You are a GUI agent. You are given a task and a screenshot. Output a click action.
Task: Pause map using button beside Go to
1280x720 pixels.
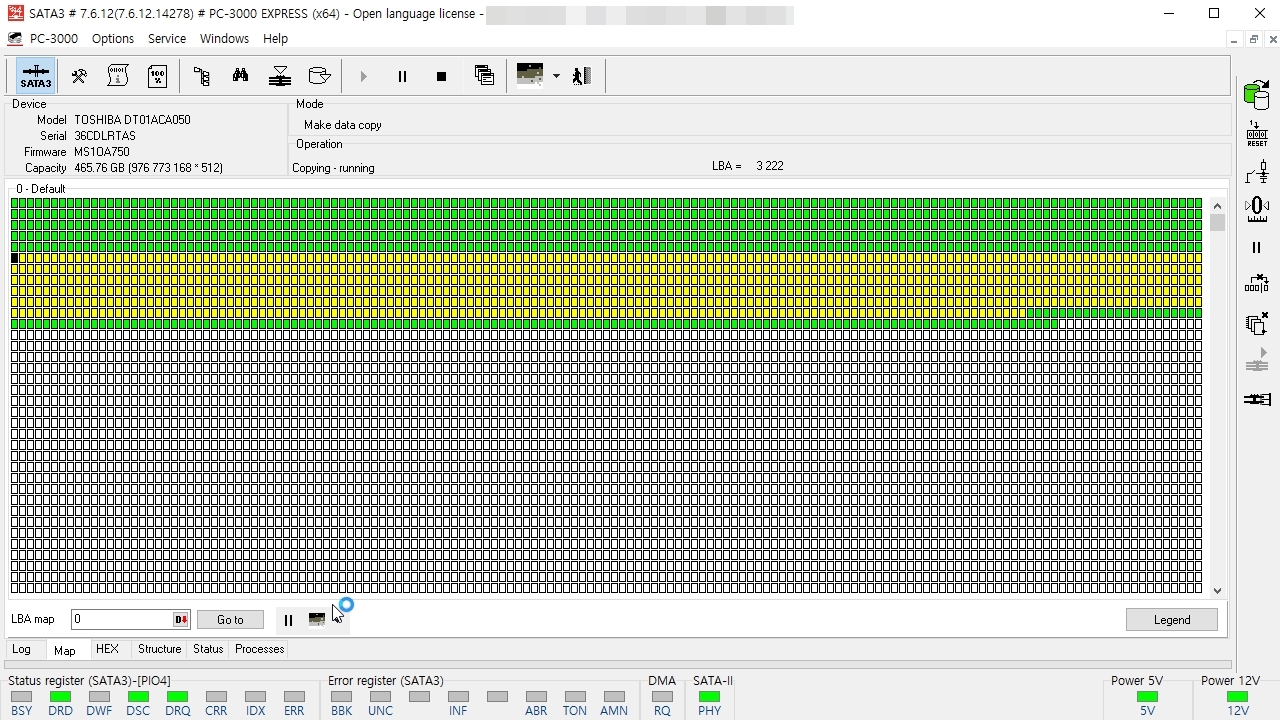pyautogui.click(x=288, y=620)
